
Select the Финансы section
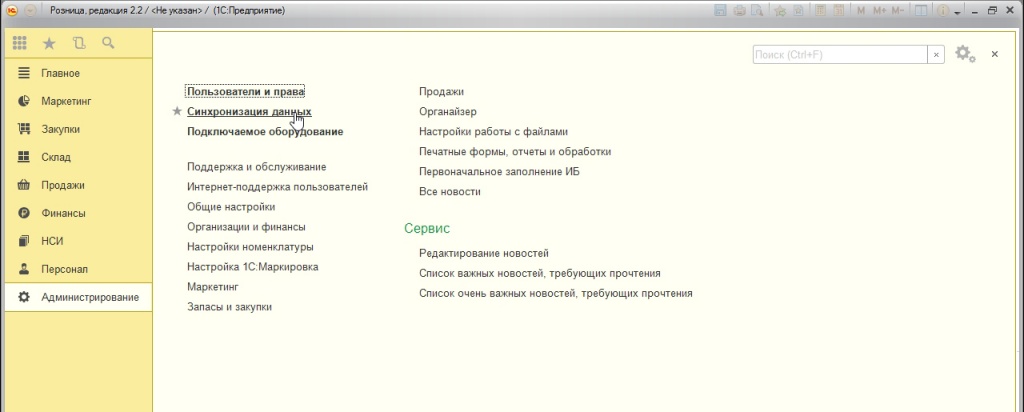pyautogui.click(x=63, y=213)
